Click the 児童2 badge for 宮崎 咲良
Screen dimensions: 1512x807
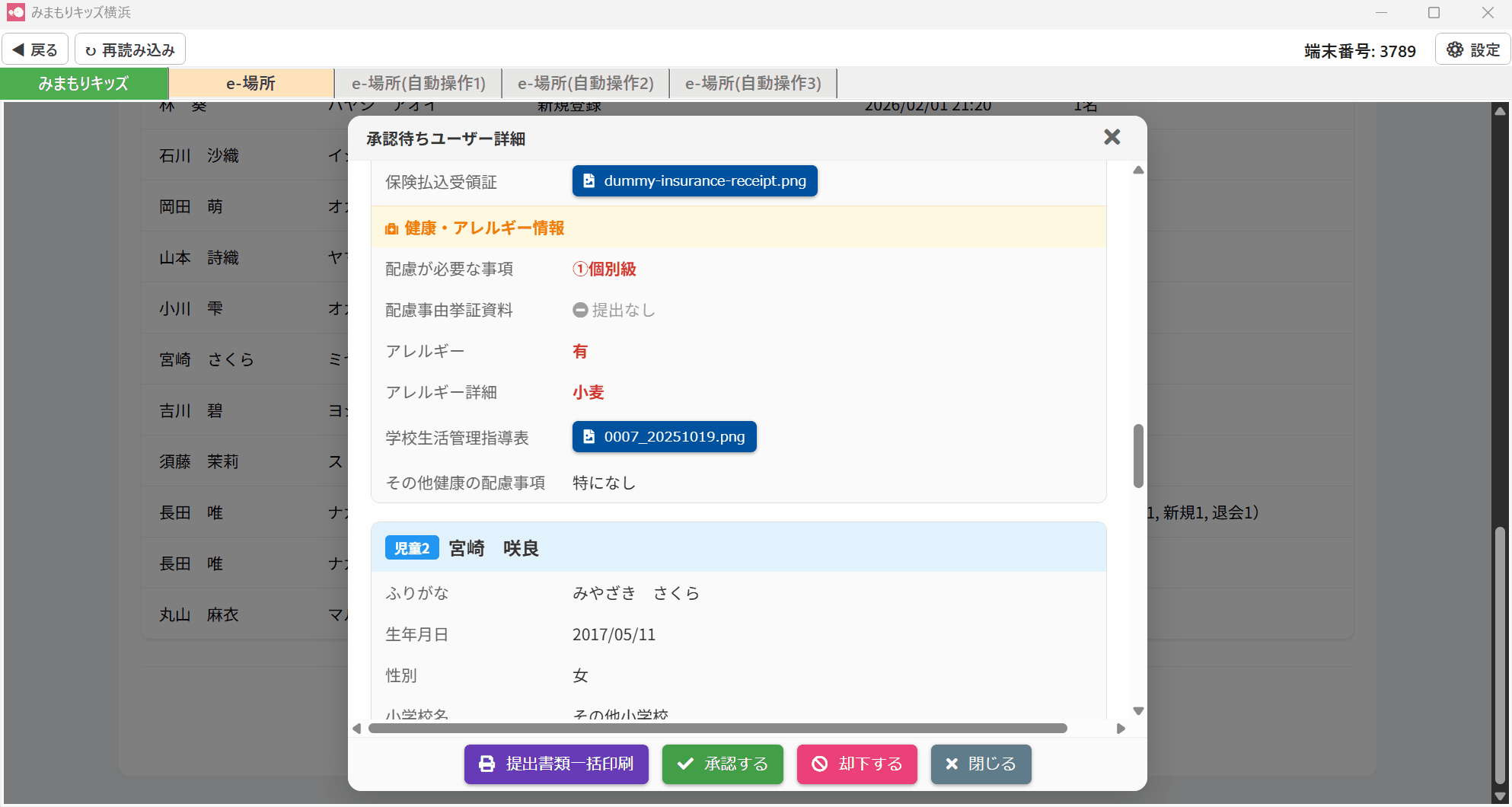[412, 548]
